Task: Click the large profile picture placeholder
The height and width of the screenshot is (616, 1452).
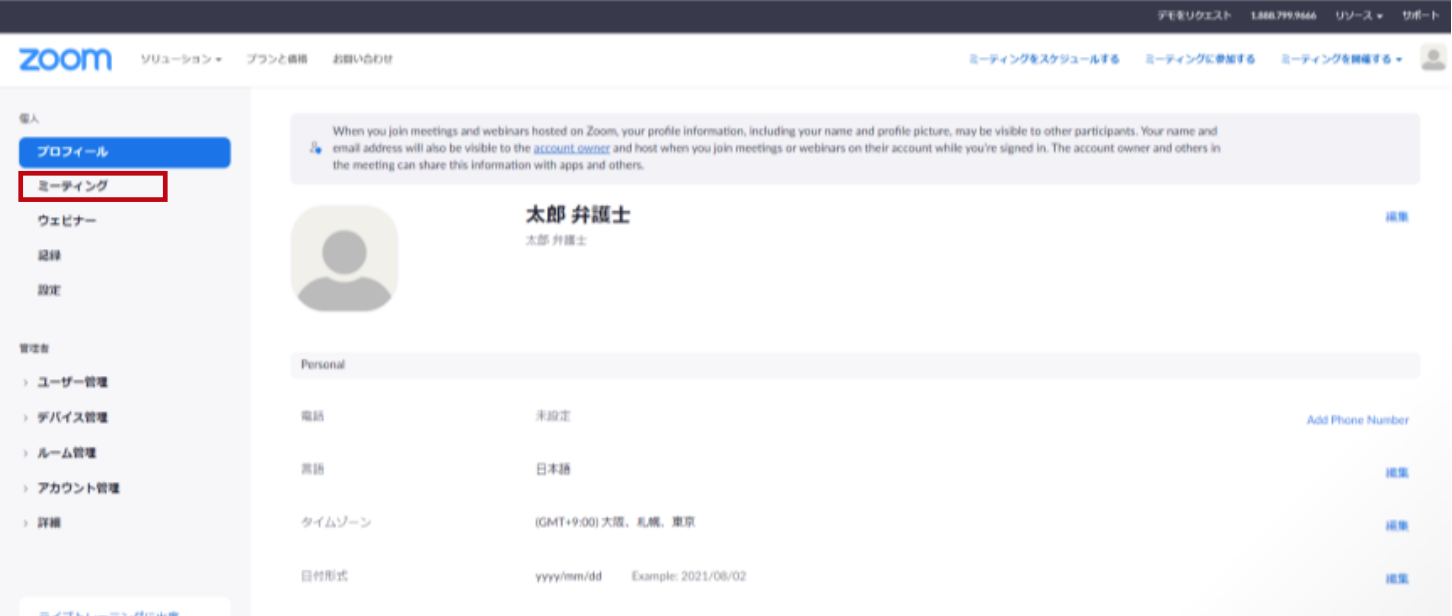Action: click(344, 258)
